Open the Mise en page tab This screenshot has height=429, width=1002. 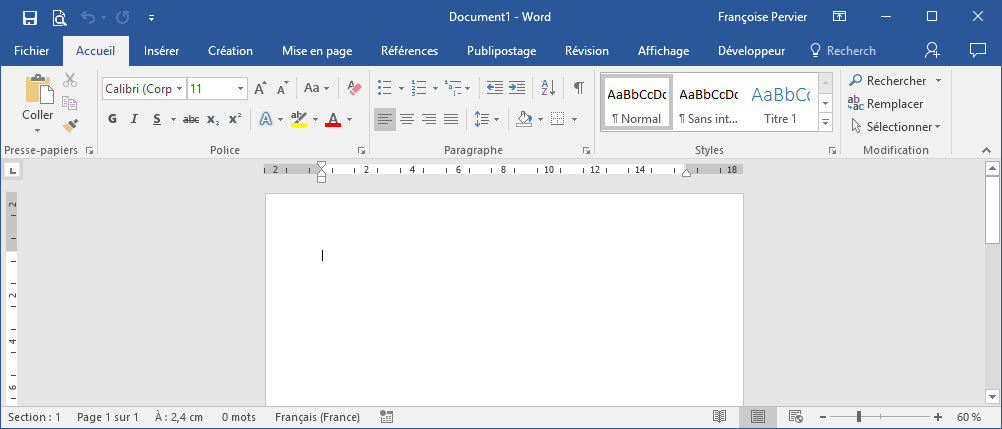(x=316, y=51)
